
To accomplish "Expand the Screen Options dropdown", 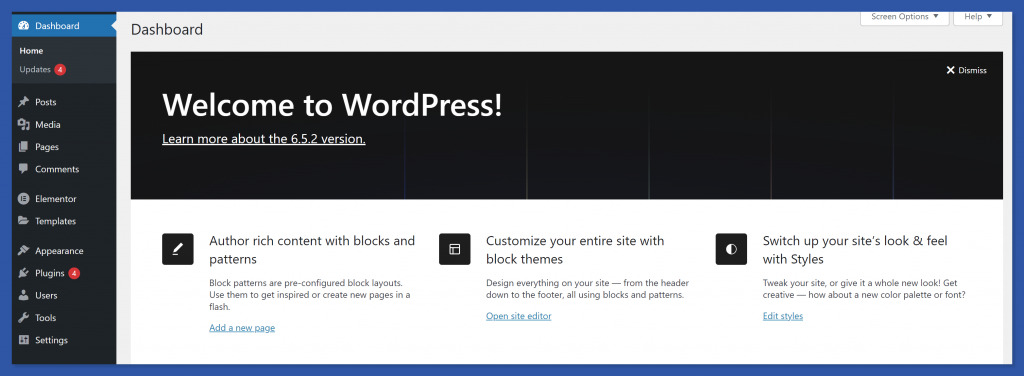I will pyautogui.click(x=904, y=17).
